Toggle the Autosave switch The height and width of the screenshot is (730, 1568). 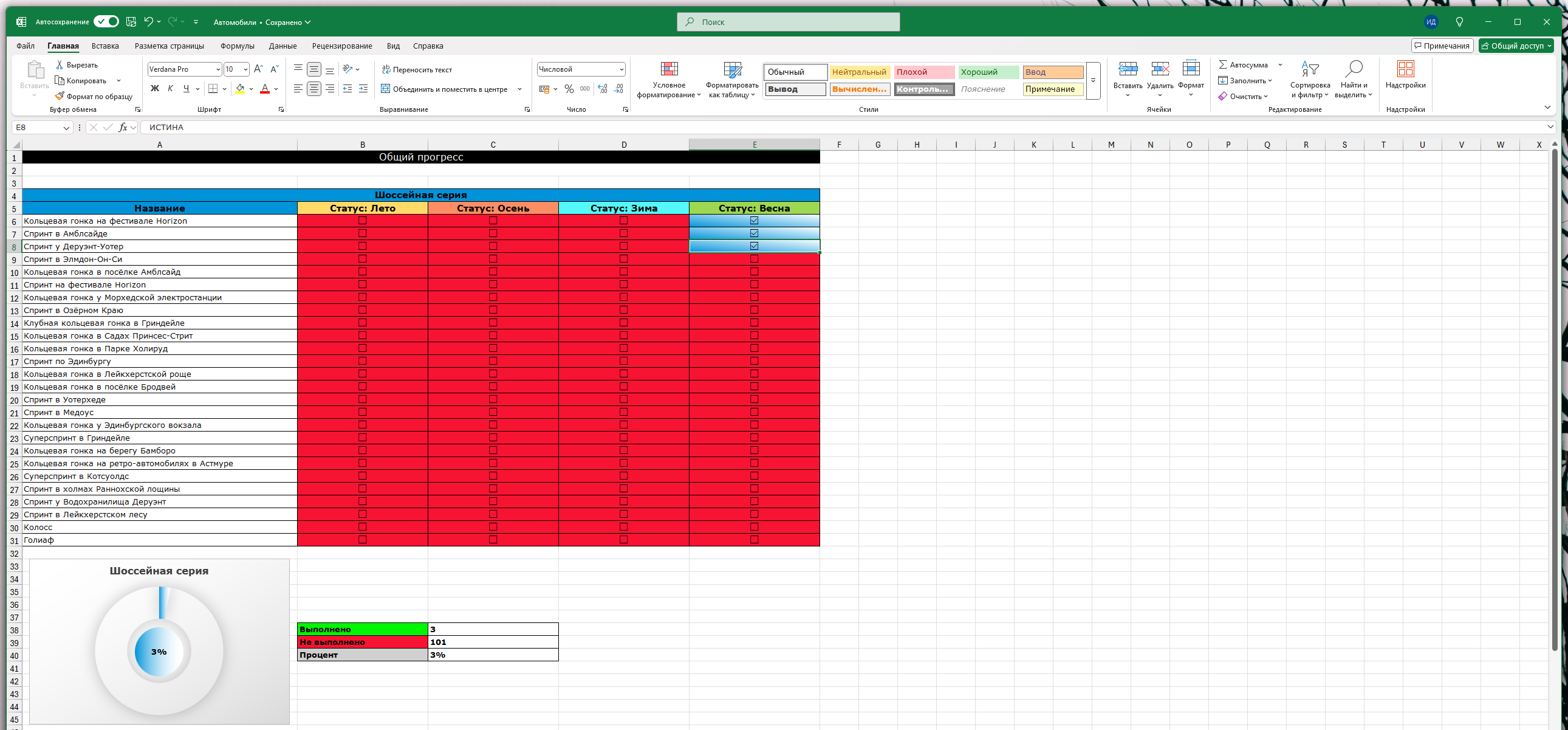pyautogui.click(x=106, y=22)
